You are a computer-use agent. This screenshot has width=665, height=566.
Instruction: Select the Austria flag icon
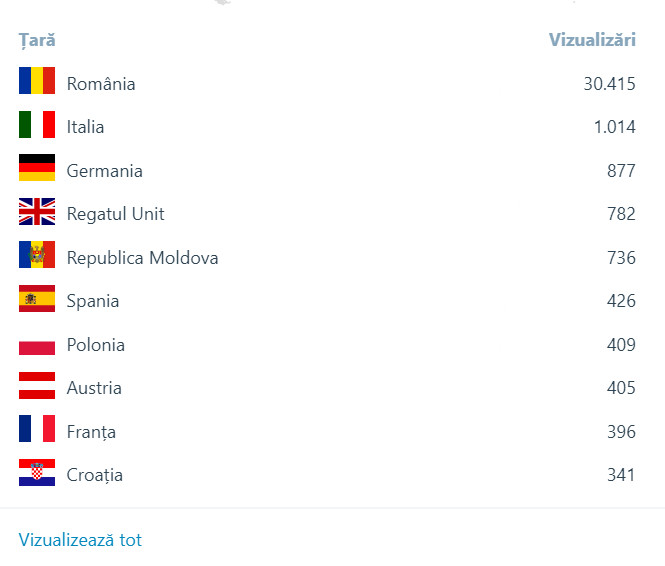[x=37, y=386]
